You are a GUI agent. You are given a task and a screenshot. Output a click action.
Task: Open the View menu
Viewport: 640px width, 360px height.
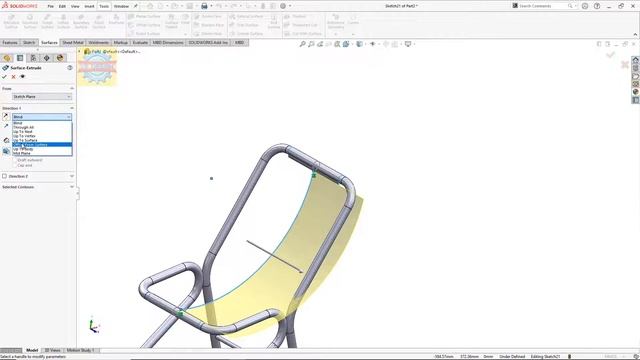click(75, 6)
